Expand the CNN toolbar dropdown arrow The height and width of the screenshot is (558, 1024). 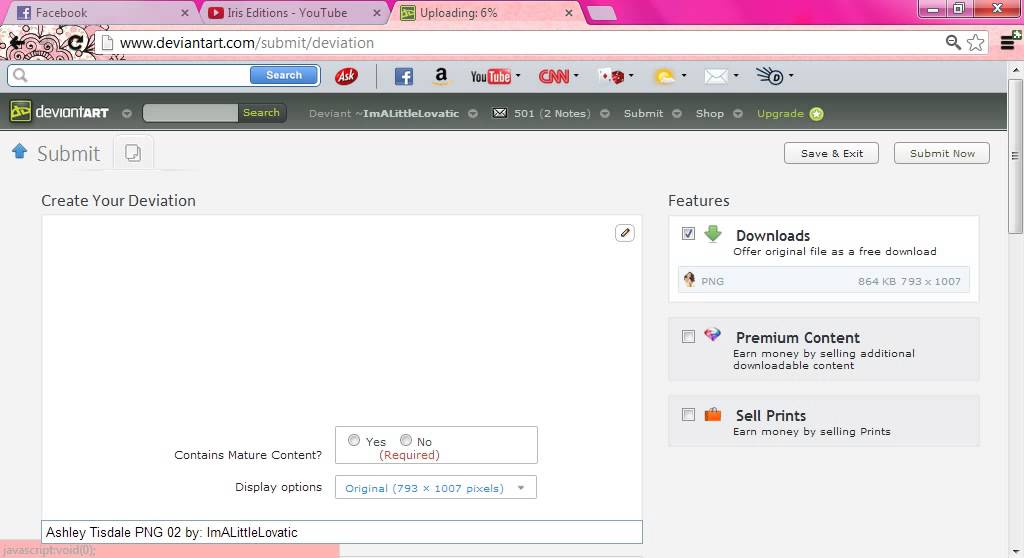pyautogui.click(x=576, y=76)
